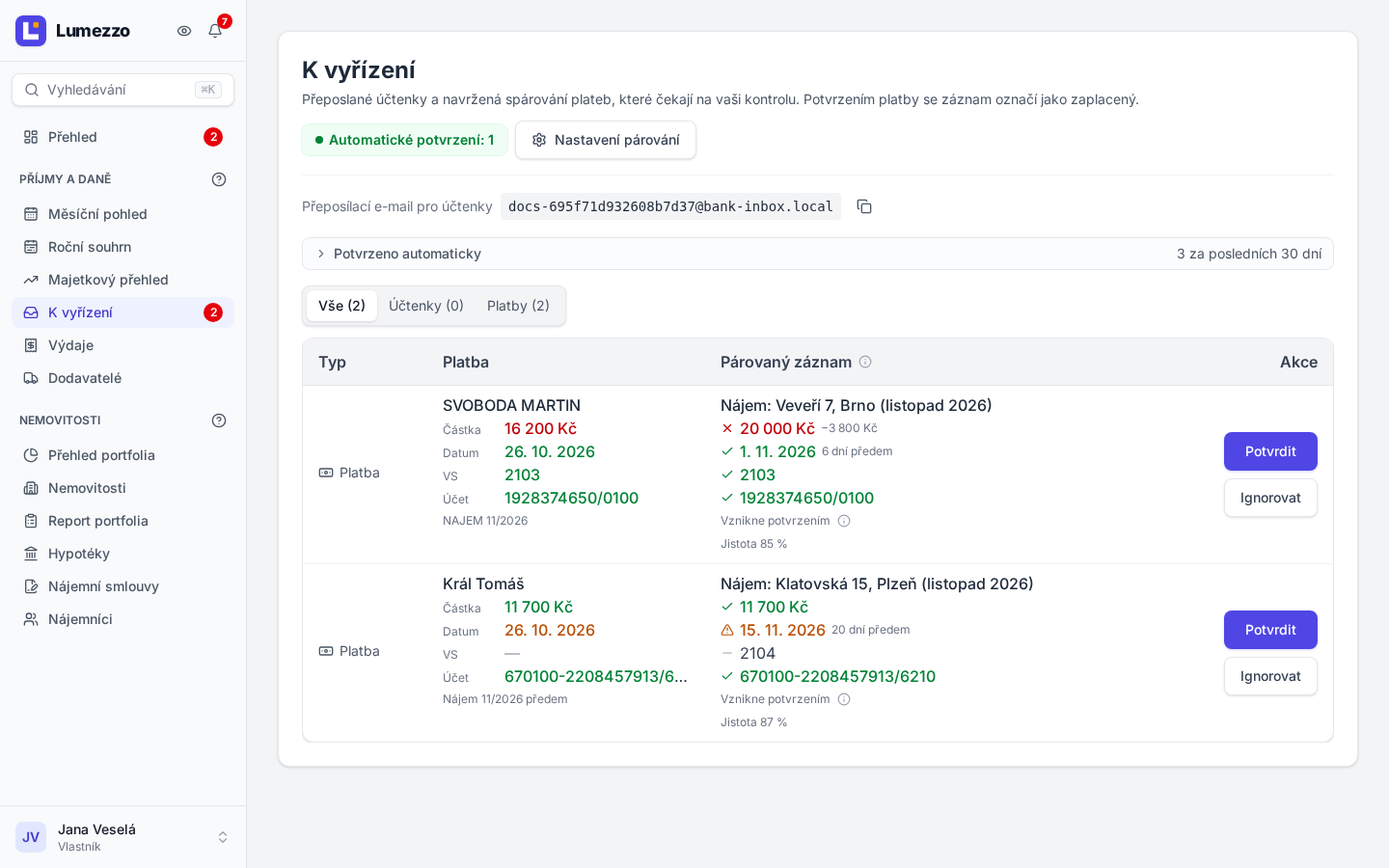
Task: Confirm the Král Tomáš payment
Action: (1270, 630)
